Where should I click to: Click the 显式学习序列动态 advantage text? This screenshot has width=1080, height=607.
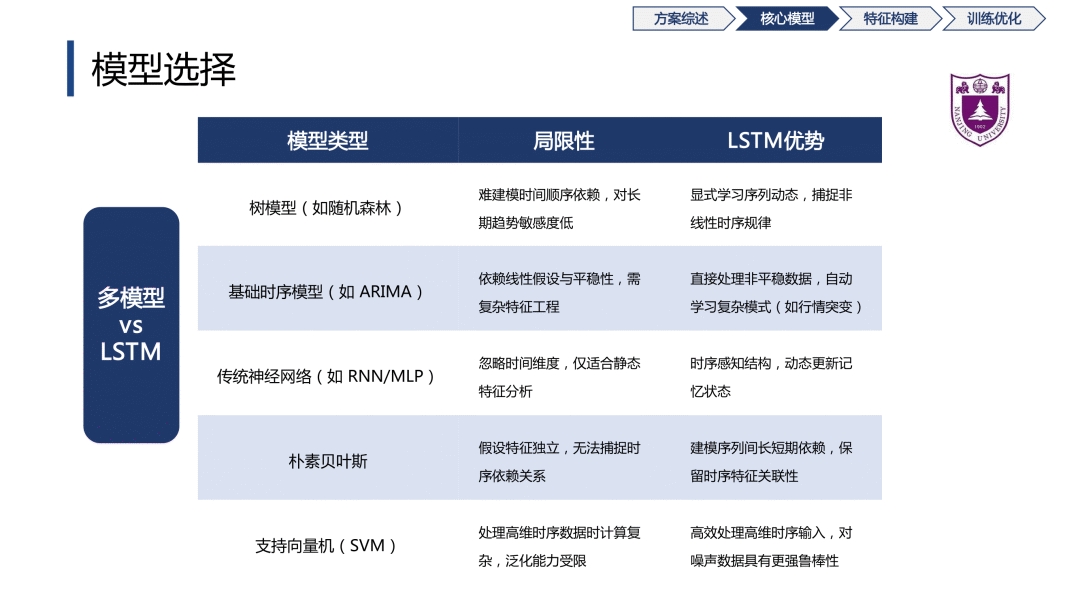click(771, 209)
